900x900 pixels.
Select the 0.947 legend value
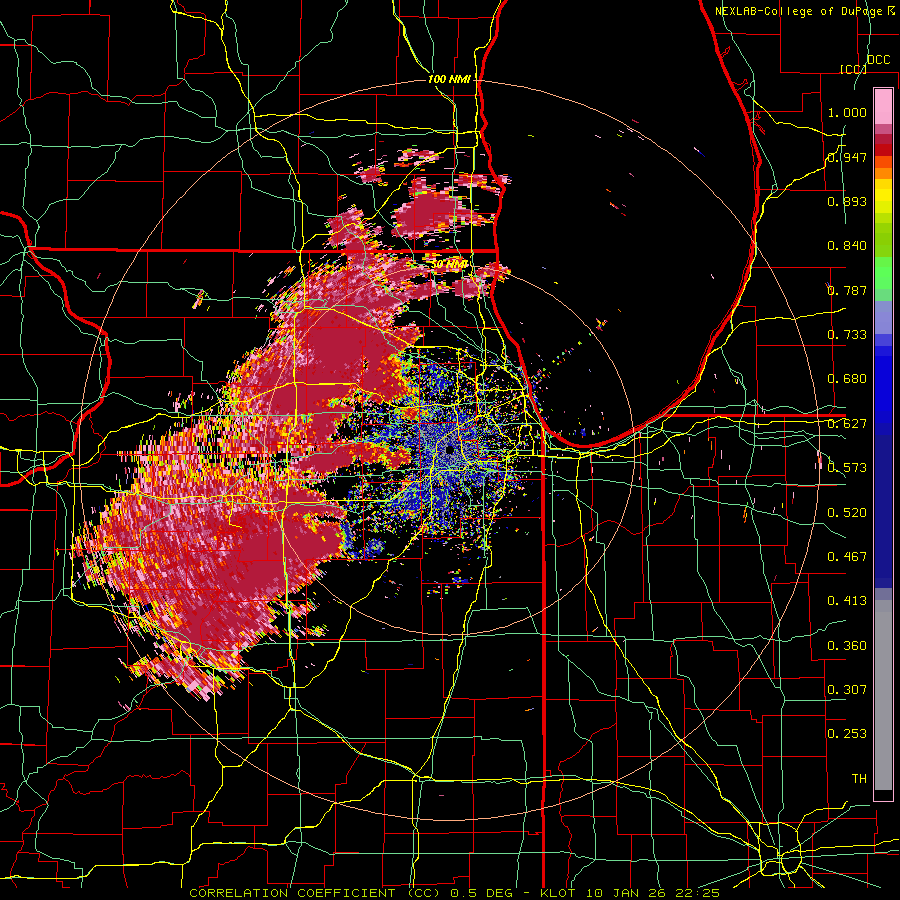point(847,157)
